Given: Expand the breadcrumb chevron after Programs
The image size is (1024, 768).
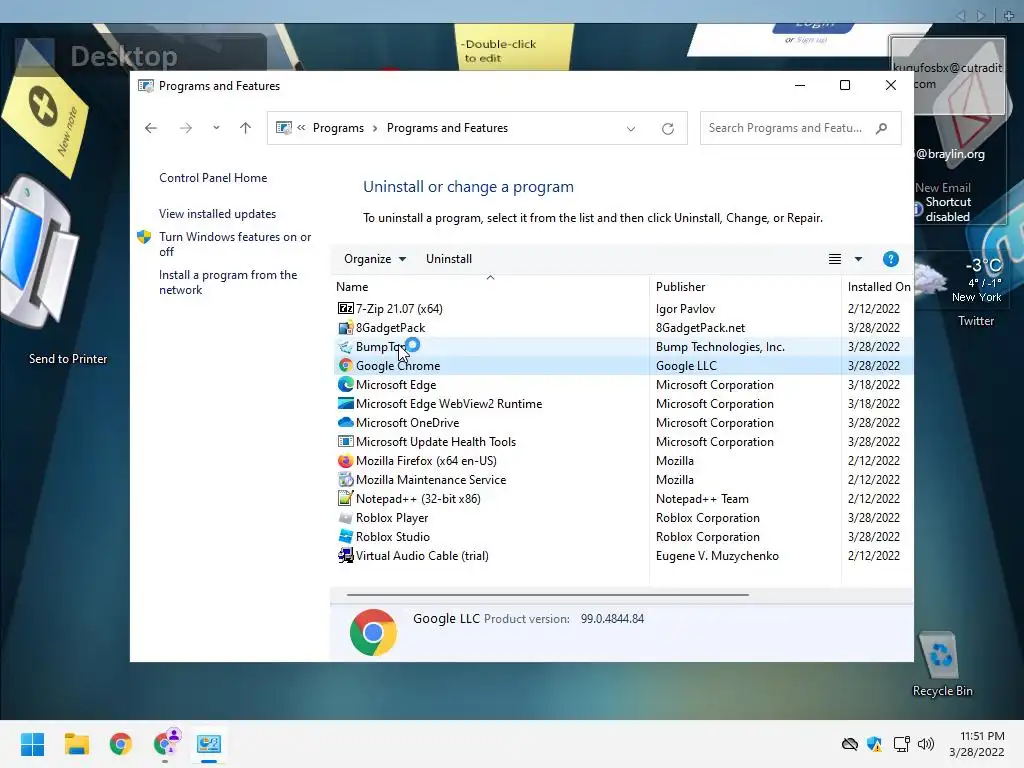Looking at the screenshot, I should [375, 128].
